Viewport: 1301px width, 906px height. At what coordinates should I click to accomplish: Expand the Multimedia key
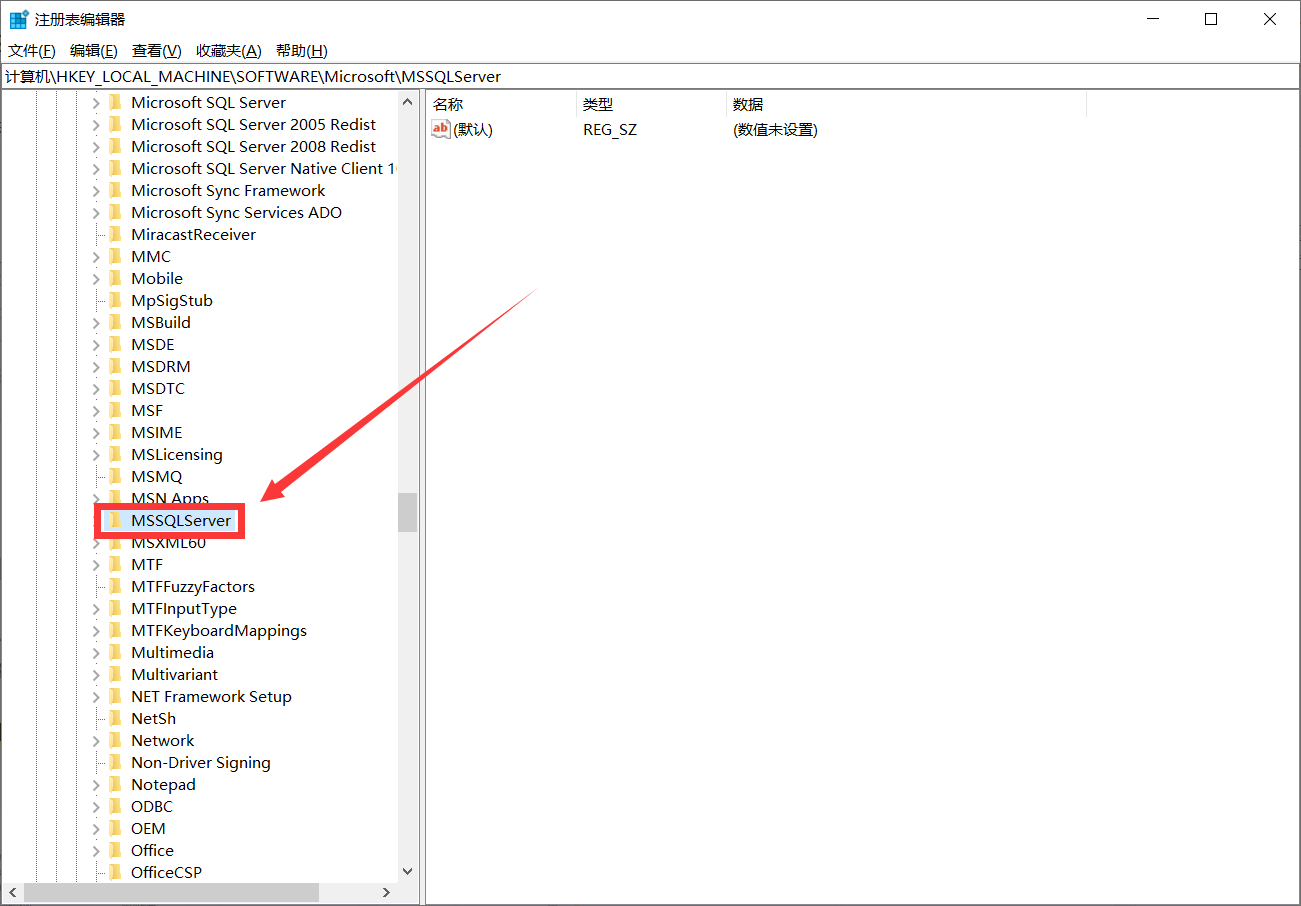(x=97, y=653)
